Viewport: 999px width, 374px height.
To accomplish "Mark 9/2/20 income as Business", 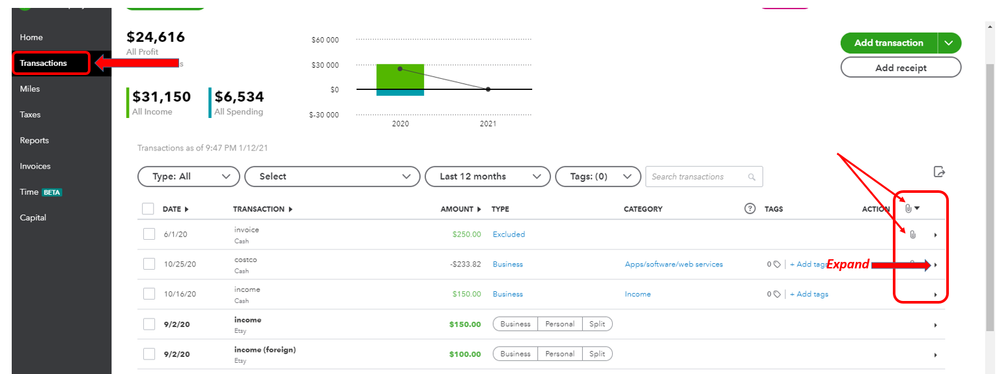I will [x=515, y=324].
